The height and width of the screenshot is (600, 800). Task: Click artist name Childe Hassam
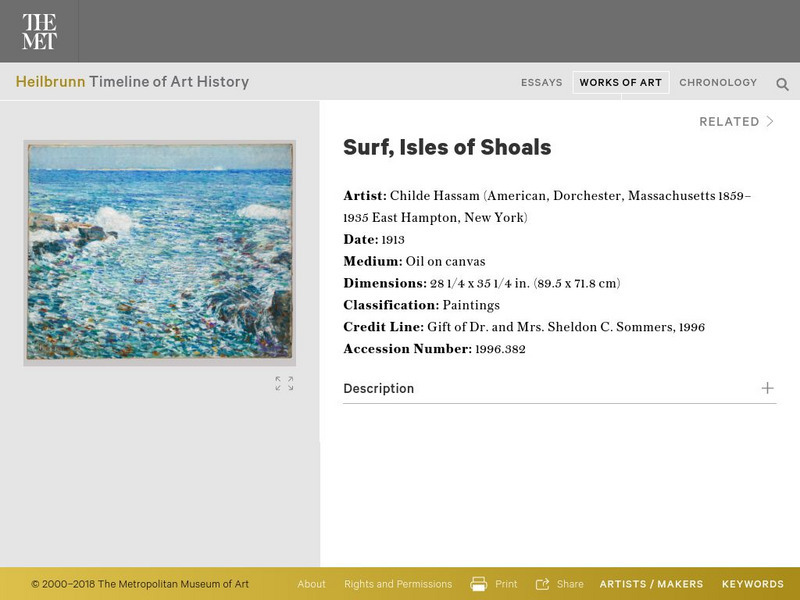pos(435,196)
